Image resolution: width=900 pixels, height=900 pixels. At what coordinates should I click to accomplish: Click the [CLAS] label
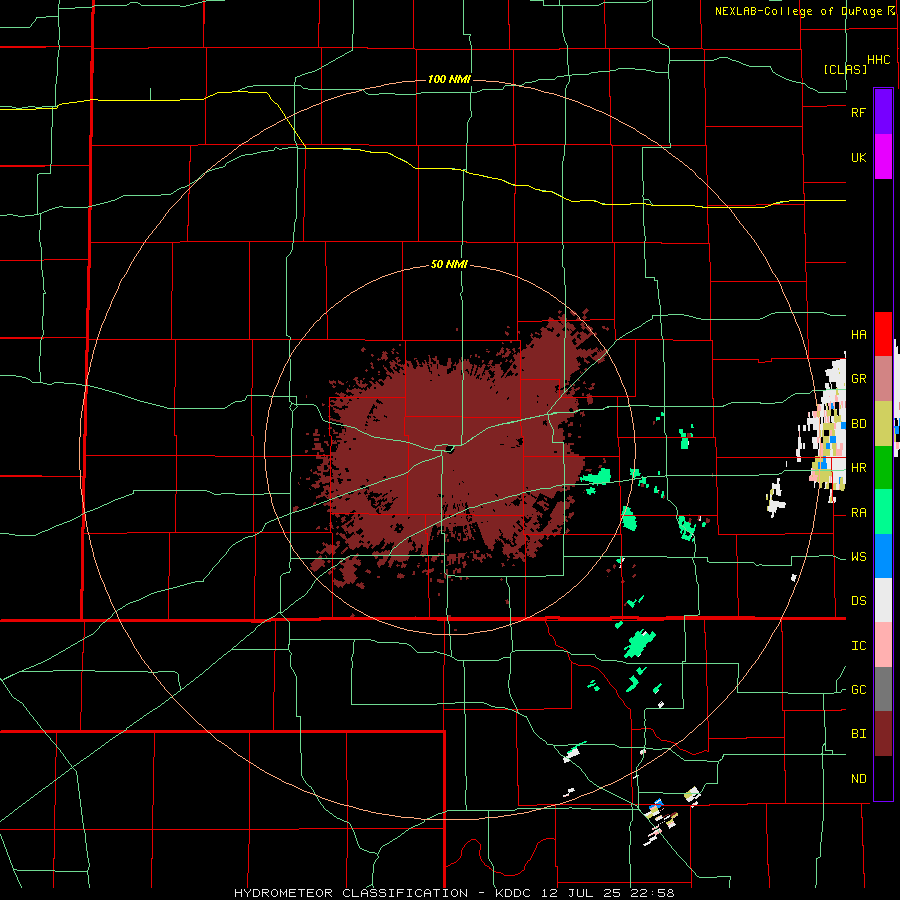[845, 69]
